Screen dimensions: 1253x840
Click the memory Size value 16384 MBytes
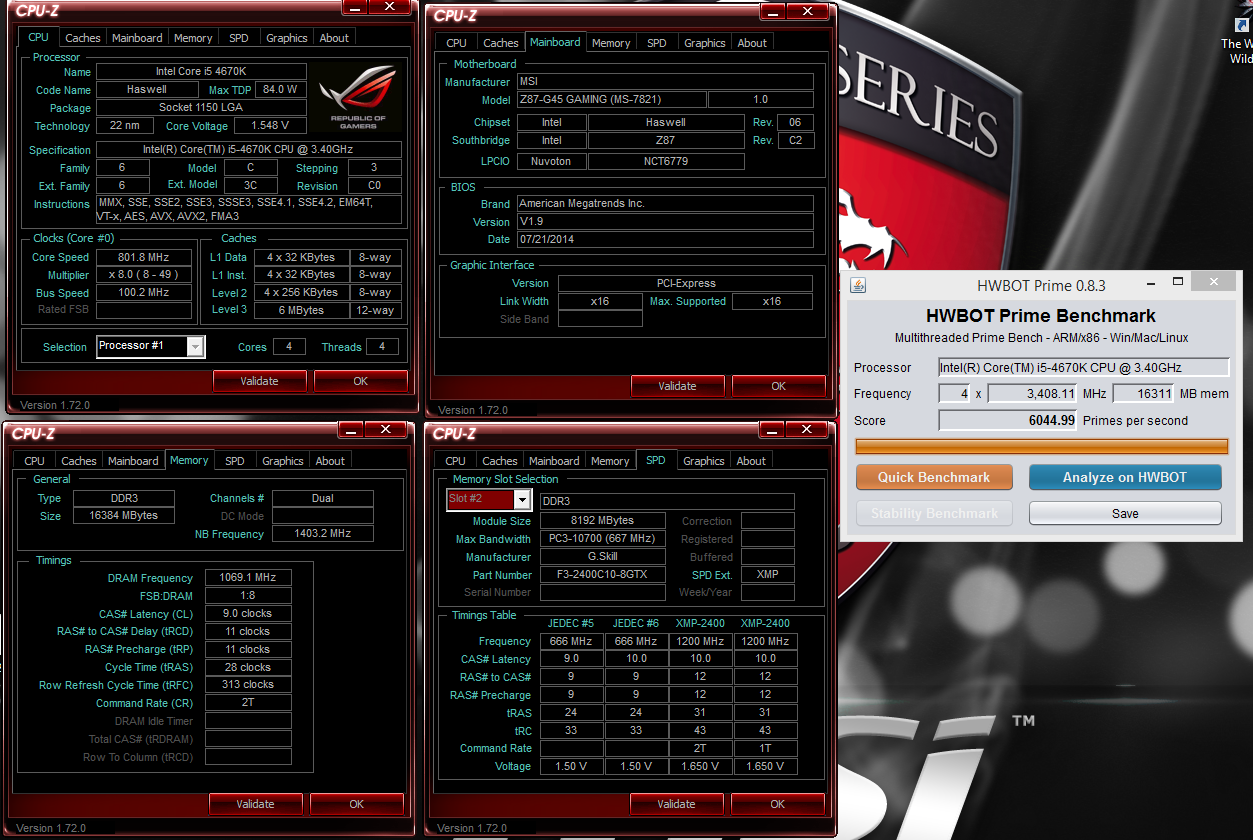(126, 516)
